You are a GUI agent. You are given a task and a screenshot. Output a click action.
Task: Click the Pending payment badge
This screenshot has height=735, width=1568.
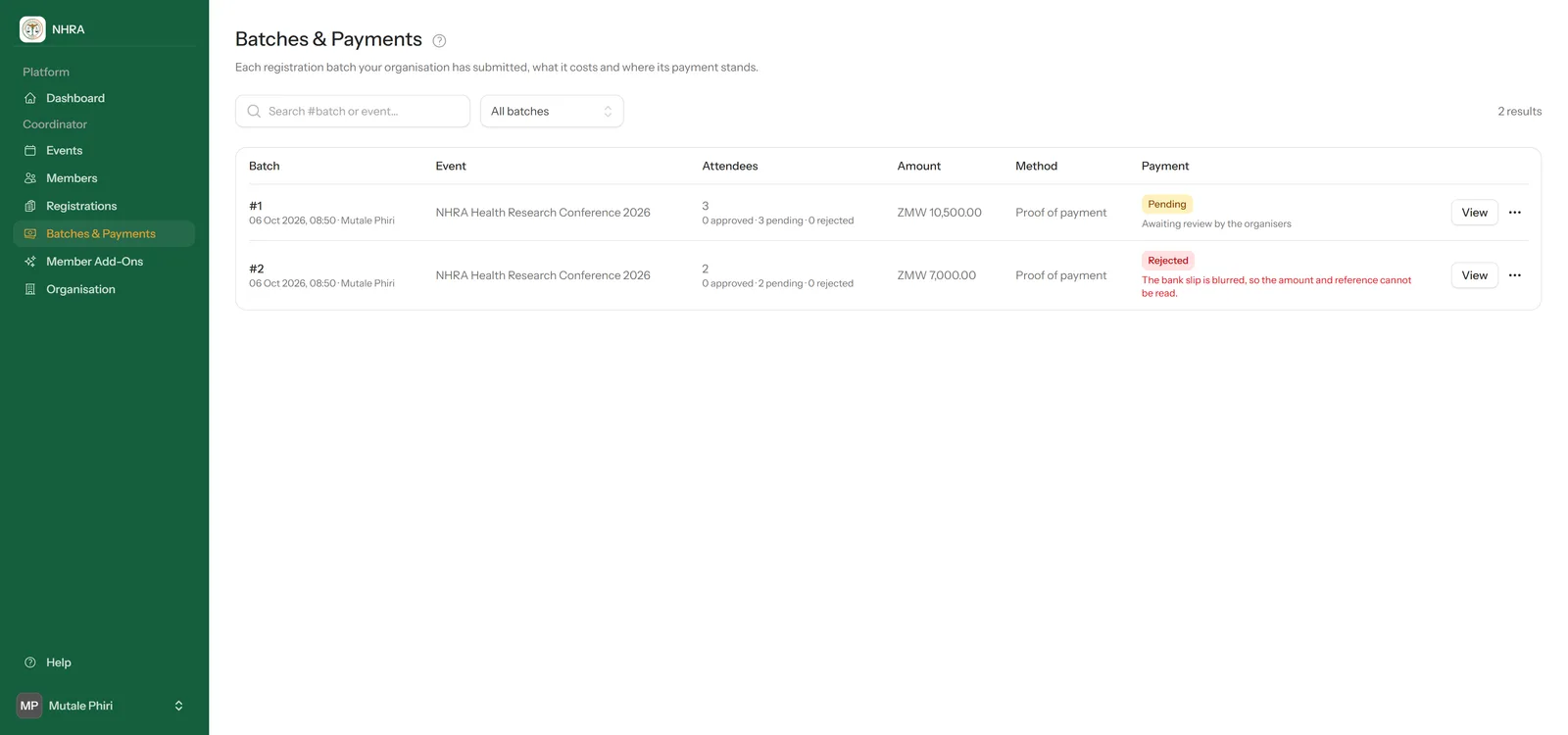(1166, 204)
